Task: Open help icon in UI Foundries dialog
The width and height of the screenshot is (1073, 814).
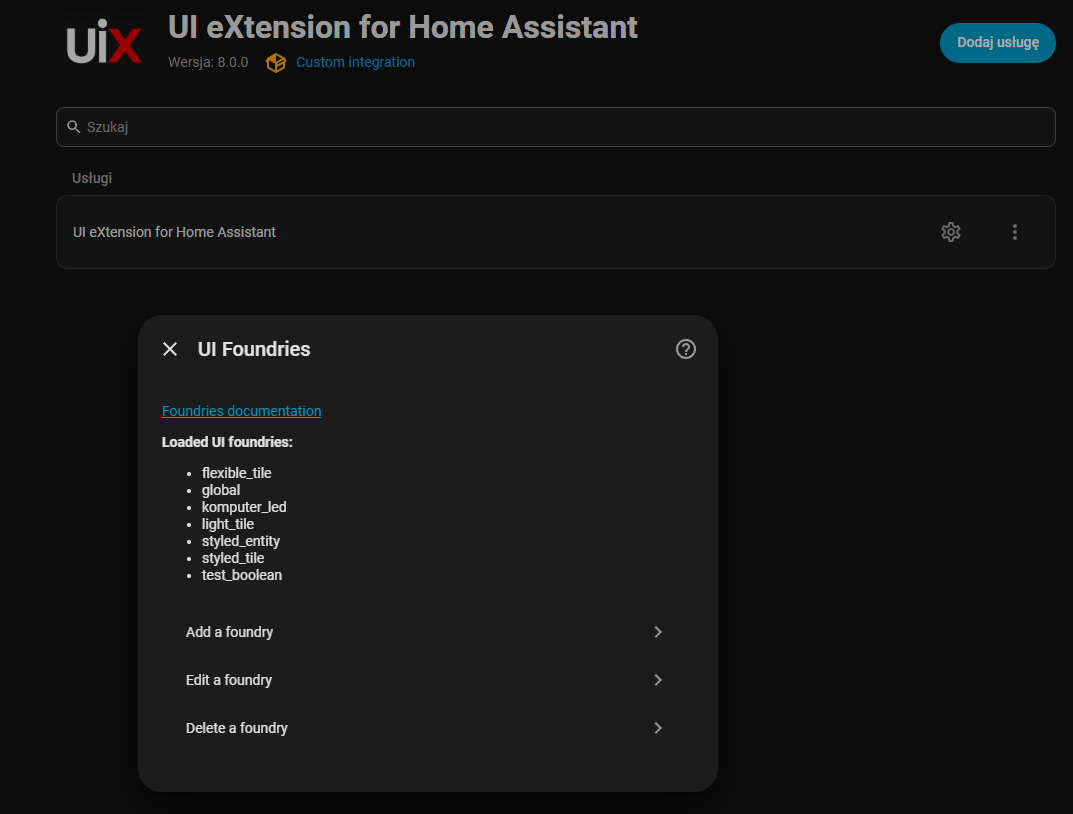Action: tap(686, 350)
